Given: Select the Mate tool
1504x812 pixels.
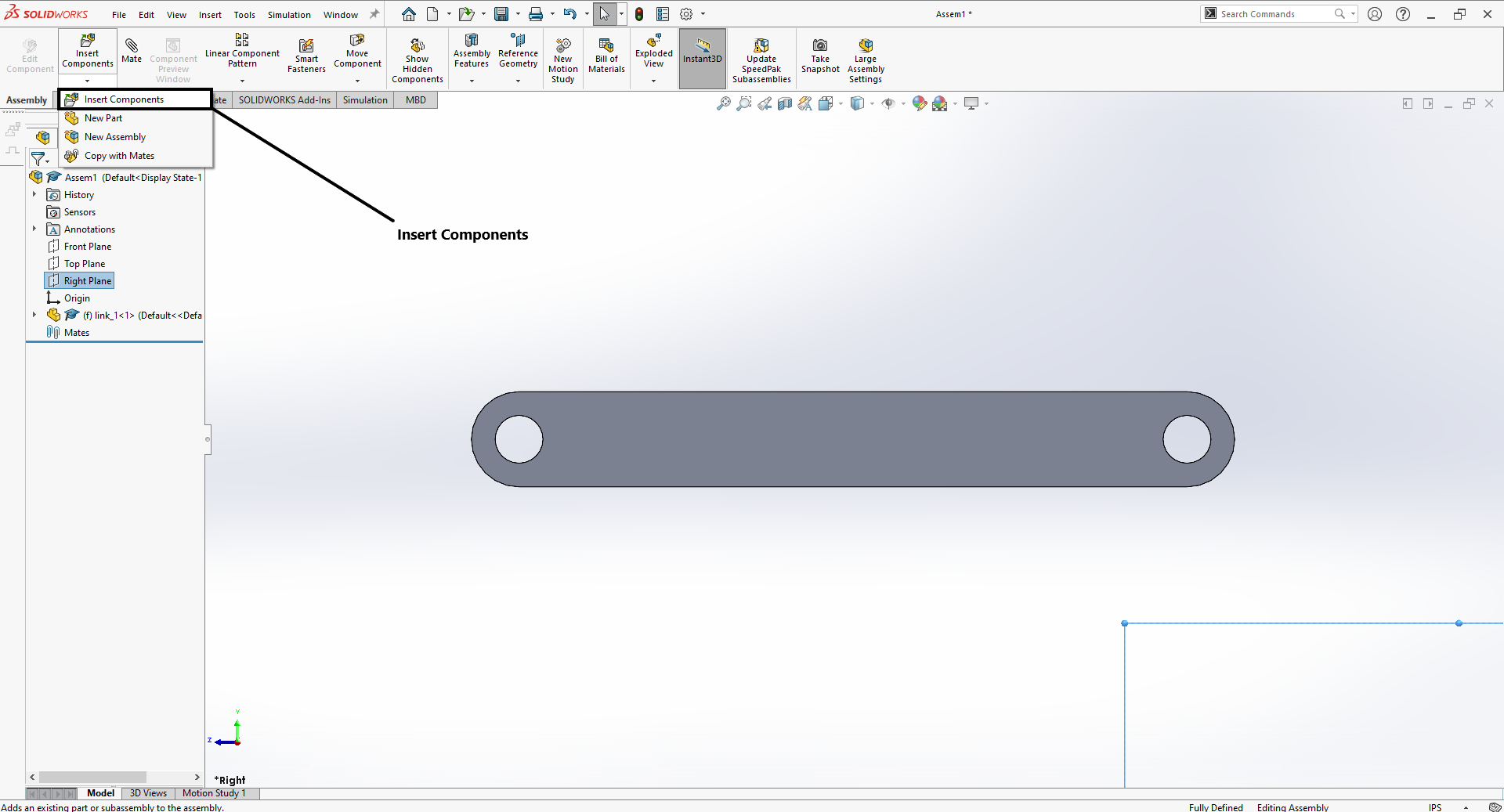Looking at the screenshot, I should tap(131, 52).
